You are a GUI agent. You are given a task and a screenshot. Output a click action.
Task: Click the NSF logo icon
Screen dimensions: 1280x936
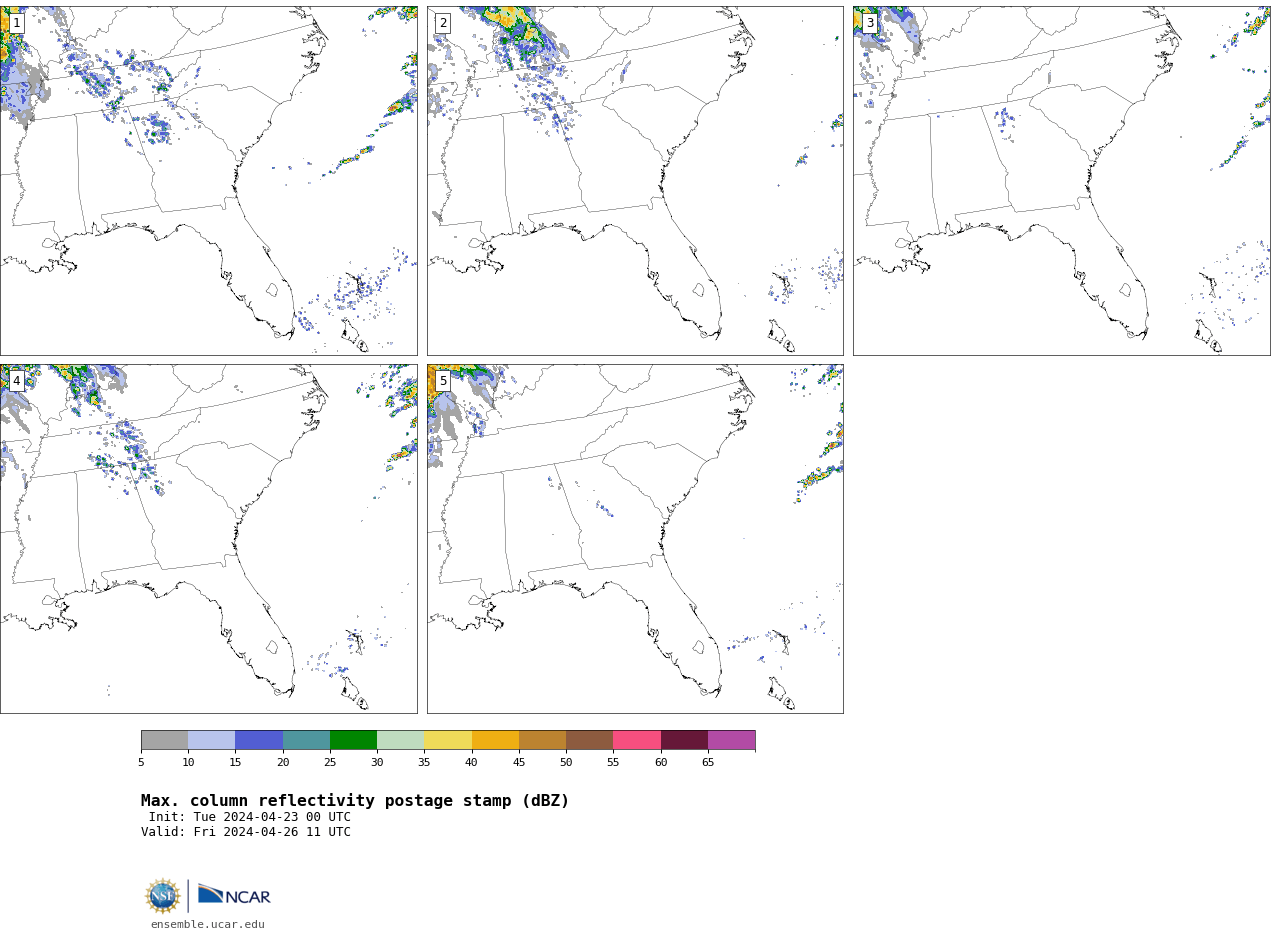pyautogui.click(x=163, y=896)
